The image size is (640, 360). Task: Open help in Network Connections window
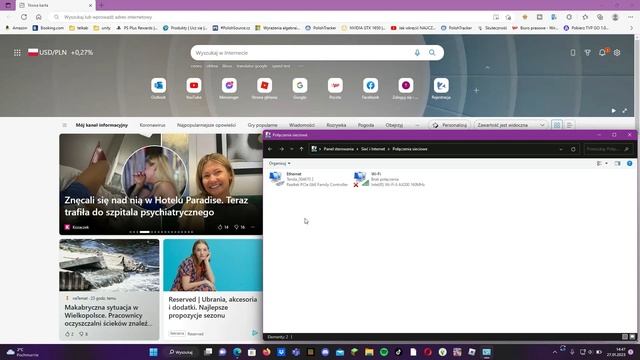tap(630, 163)
